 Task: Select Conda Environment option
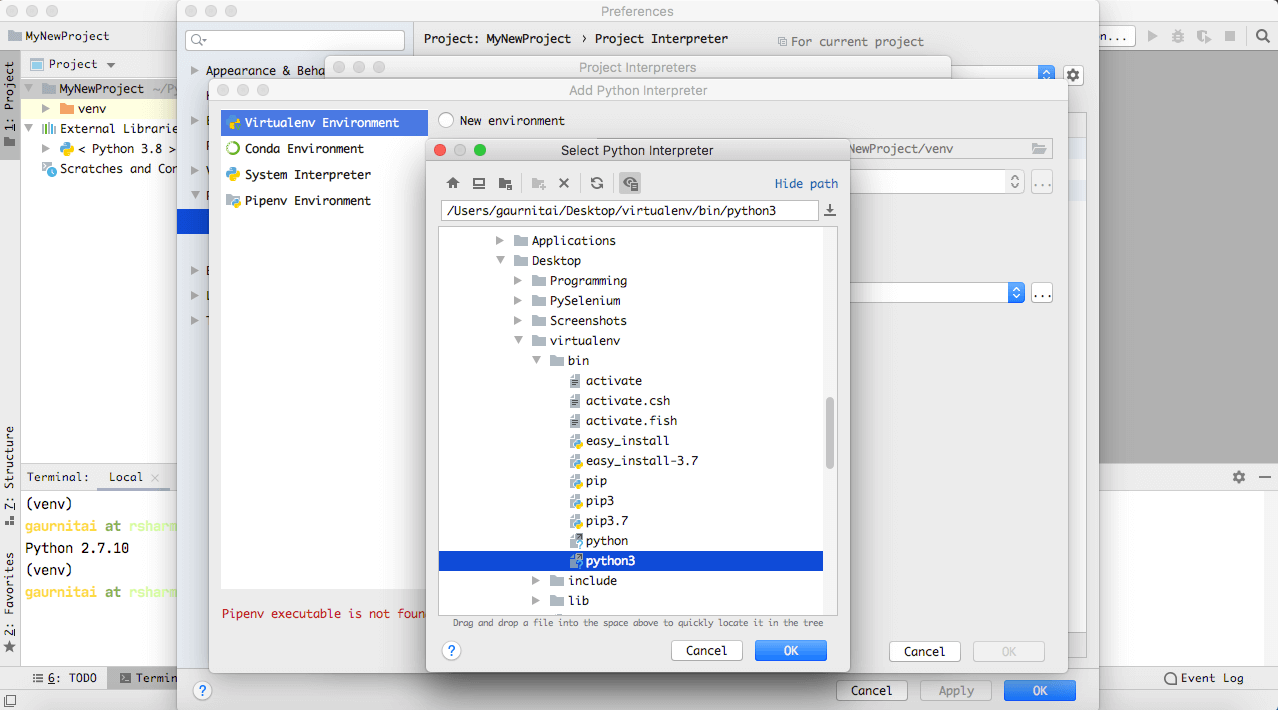pyautogui.click(x=324, y=148)
